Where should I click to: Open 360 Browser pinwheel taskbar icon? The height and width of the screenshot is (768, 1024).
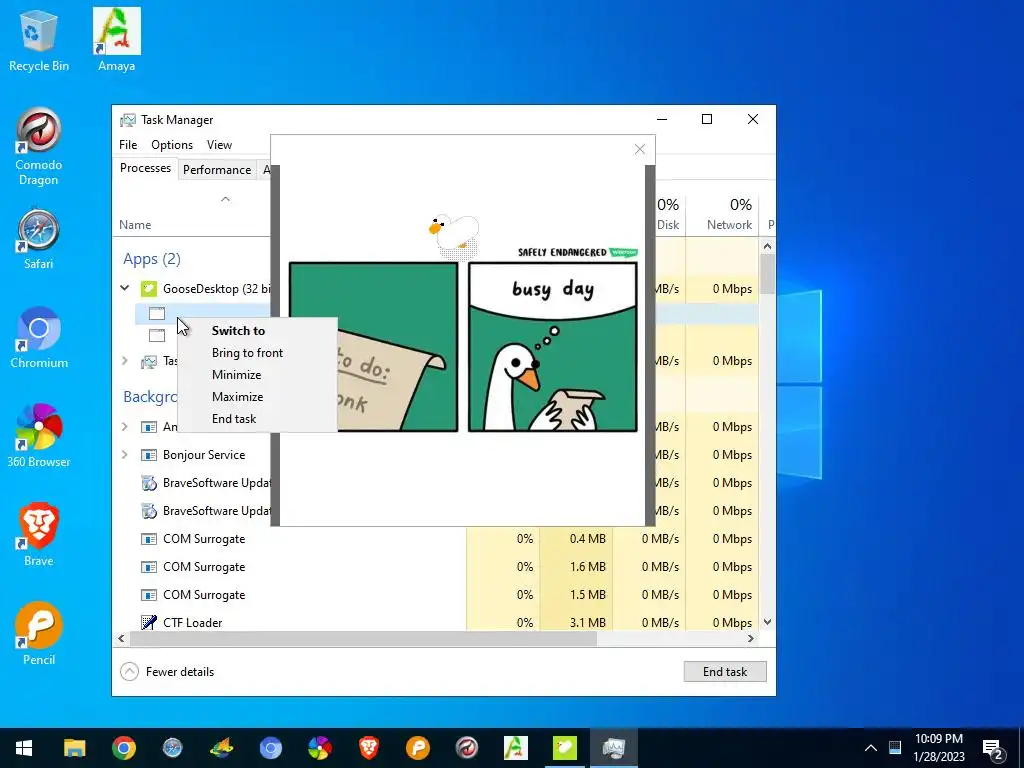319,748
